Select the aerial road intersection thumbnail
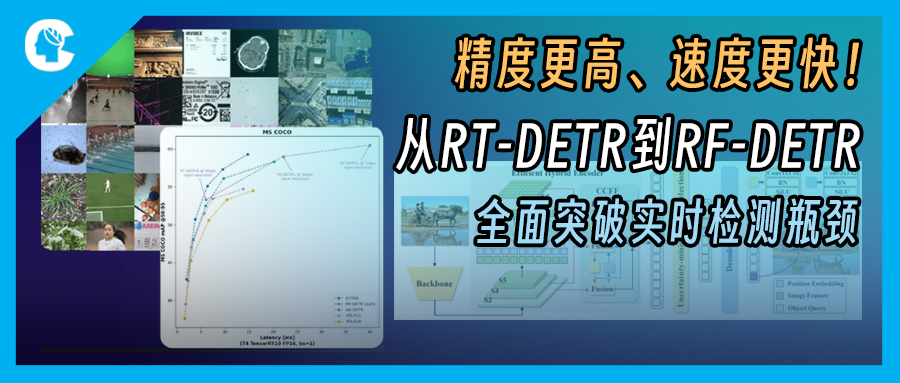 tap(302, 103)
